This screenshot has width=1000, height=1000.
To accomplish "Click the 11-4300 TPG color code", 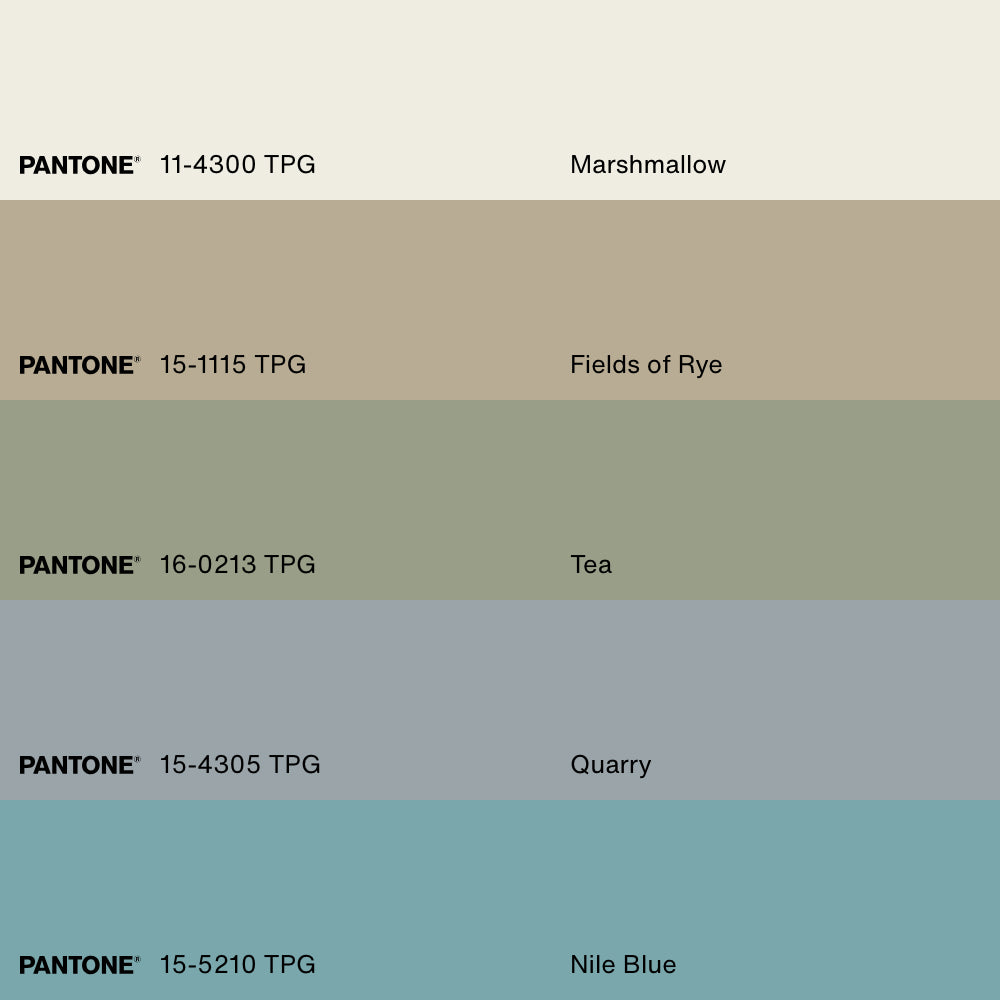I will (237, 165).
